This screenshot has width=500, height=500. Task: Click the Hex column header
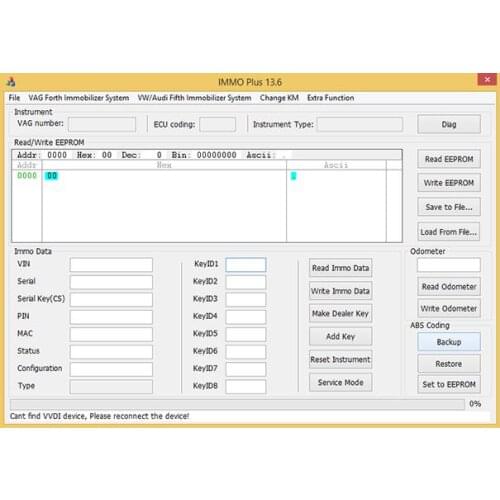[x=164, y=165]
